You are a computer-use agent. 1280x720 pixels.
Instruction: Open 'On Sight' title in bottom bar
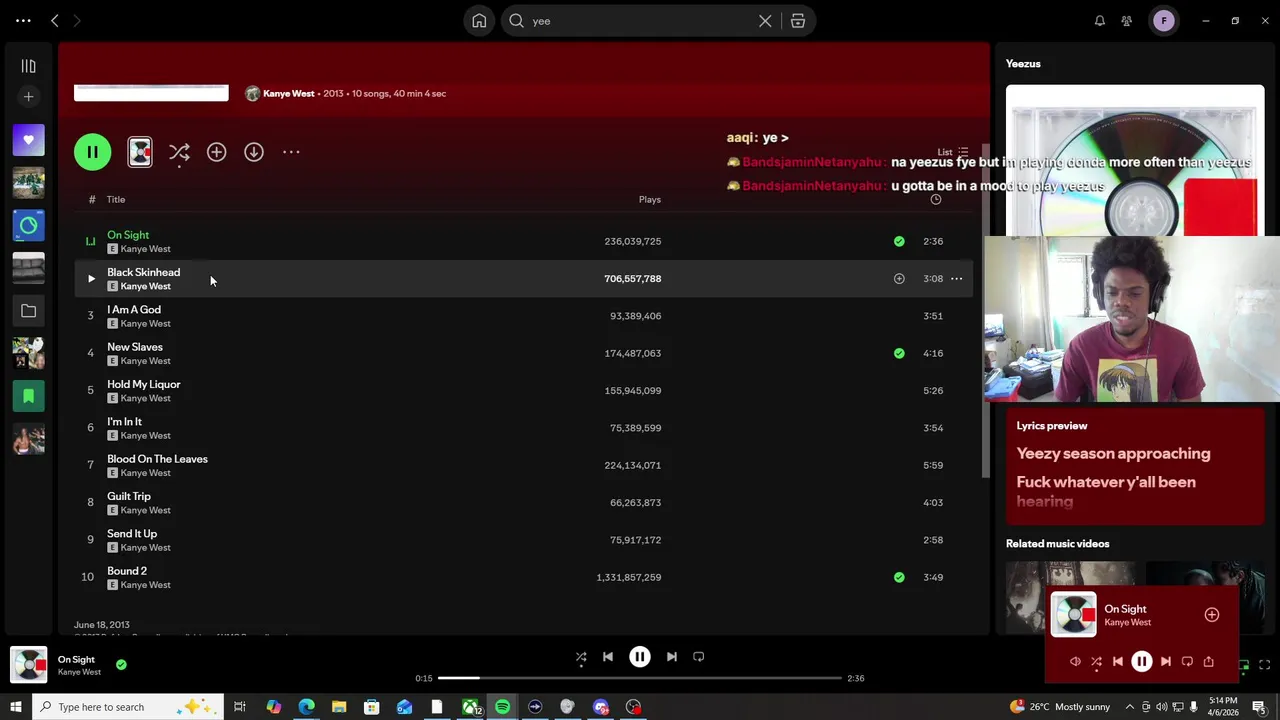(76, 660)
